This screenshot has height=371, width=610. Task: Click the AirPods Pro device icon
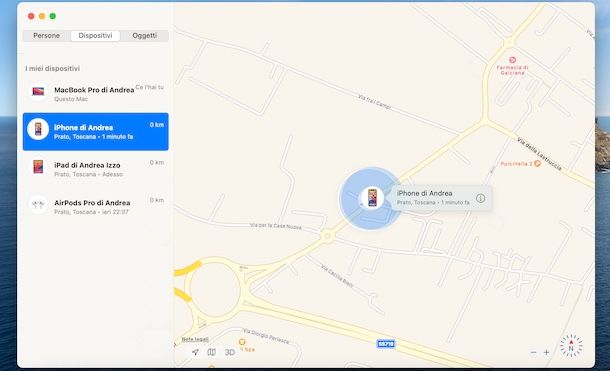coord(38,205)
